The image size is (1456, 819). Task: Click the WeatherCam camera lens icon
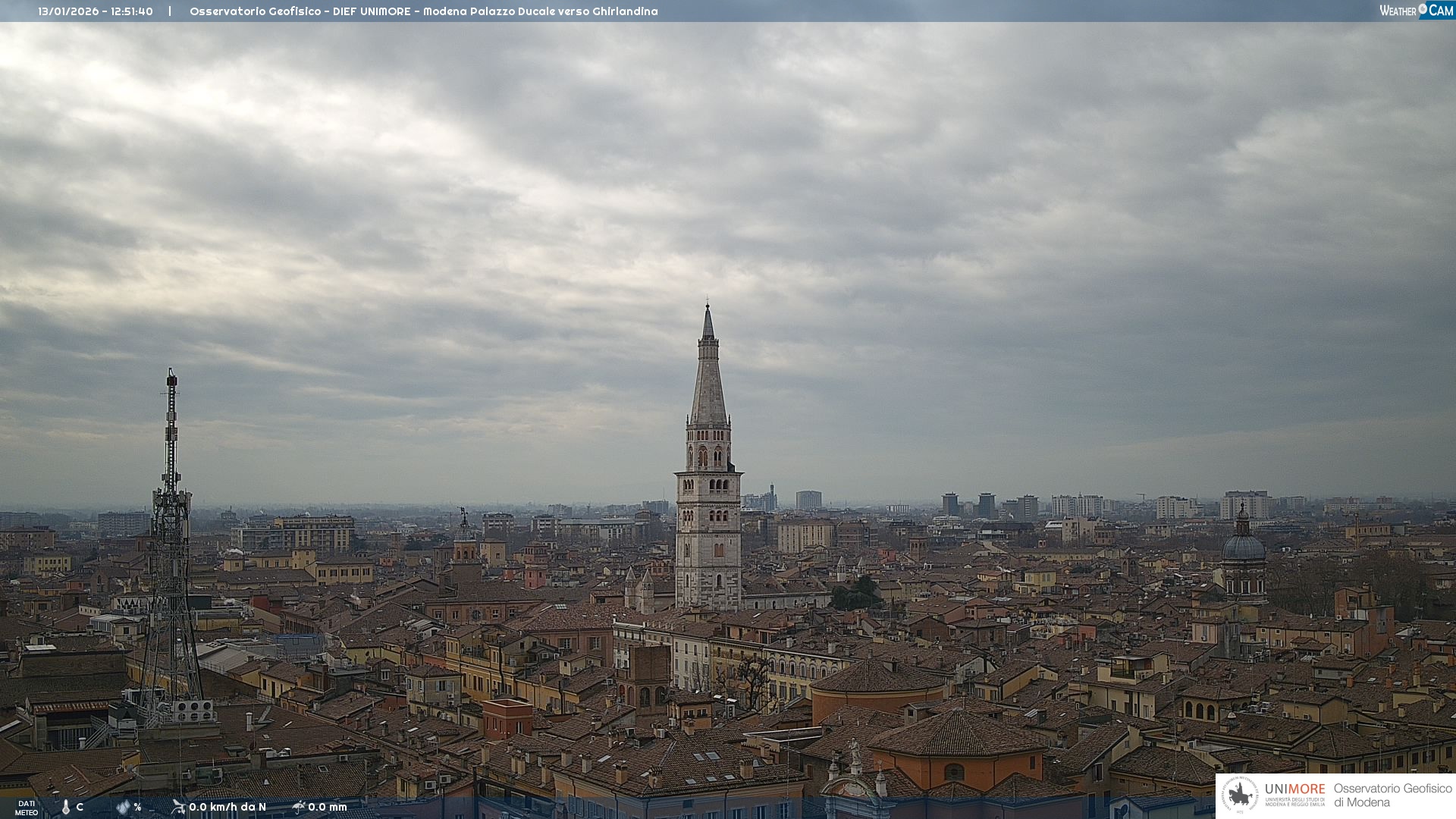click(x=1423, y=9)
